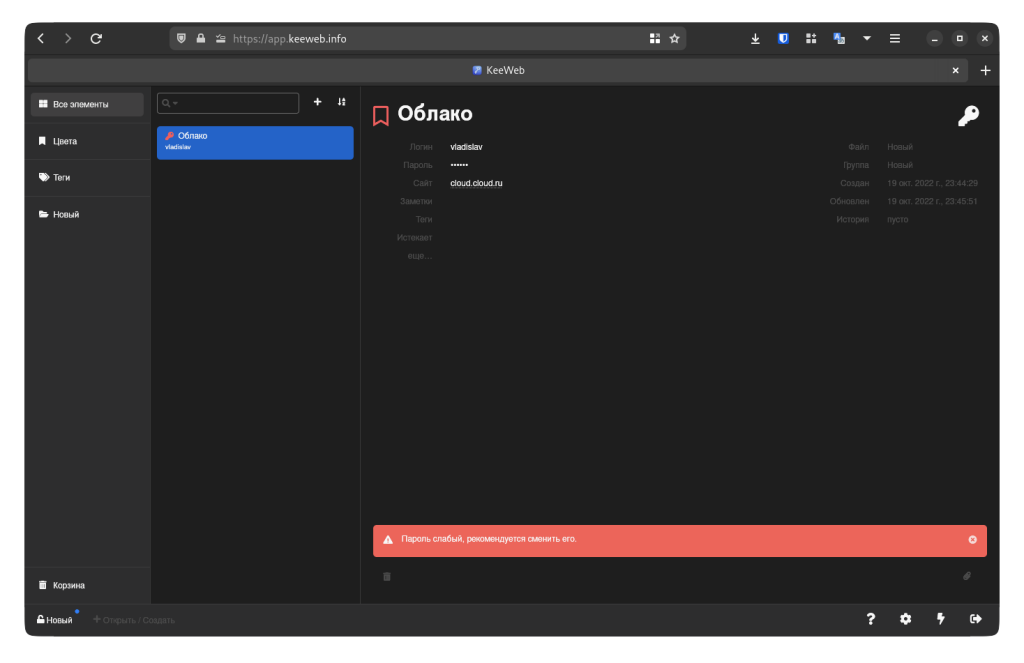This screenshot has height=663, width=1024.
Task: Open the translate extension icon
Action: [x=839, y=39]
